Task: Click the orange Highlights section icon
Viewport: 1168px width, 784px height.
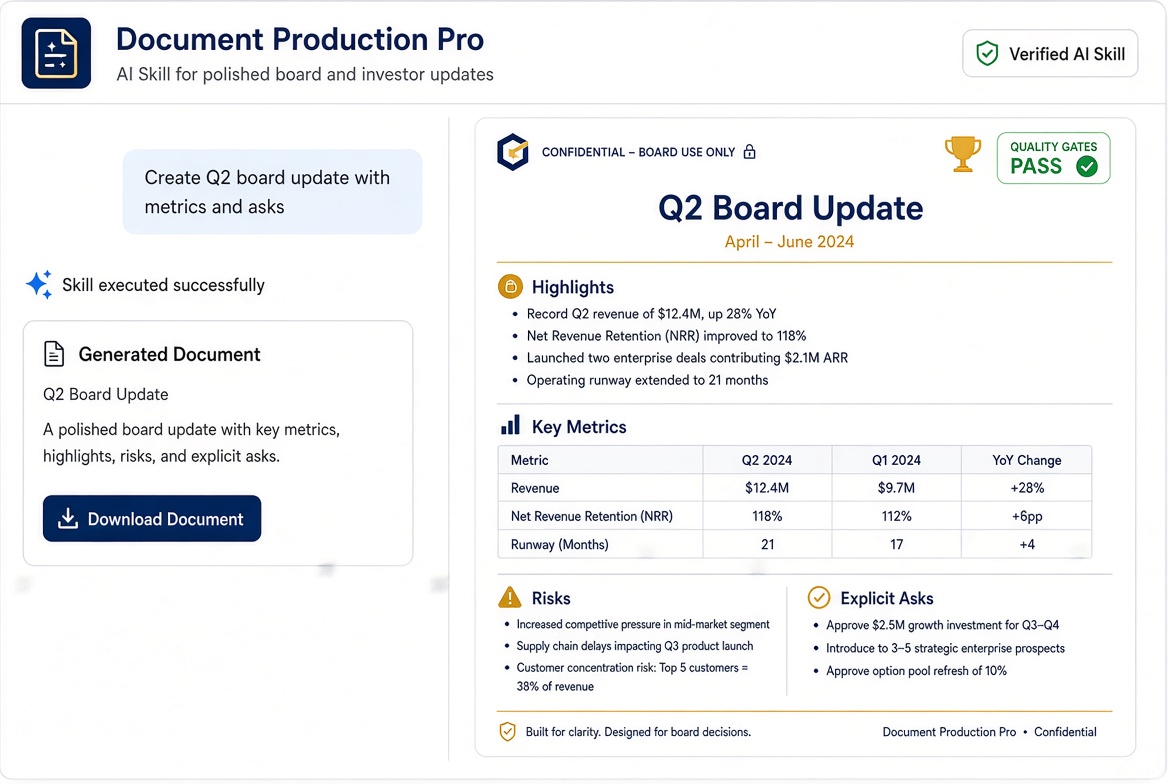Action: click(x=510, y=287)
